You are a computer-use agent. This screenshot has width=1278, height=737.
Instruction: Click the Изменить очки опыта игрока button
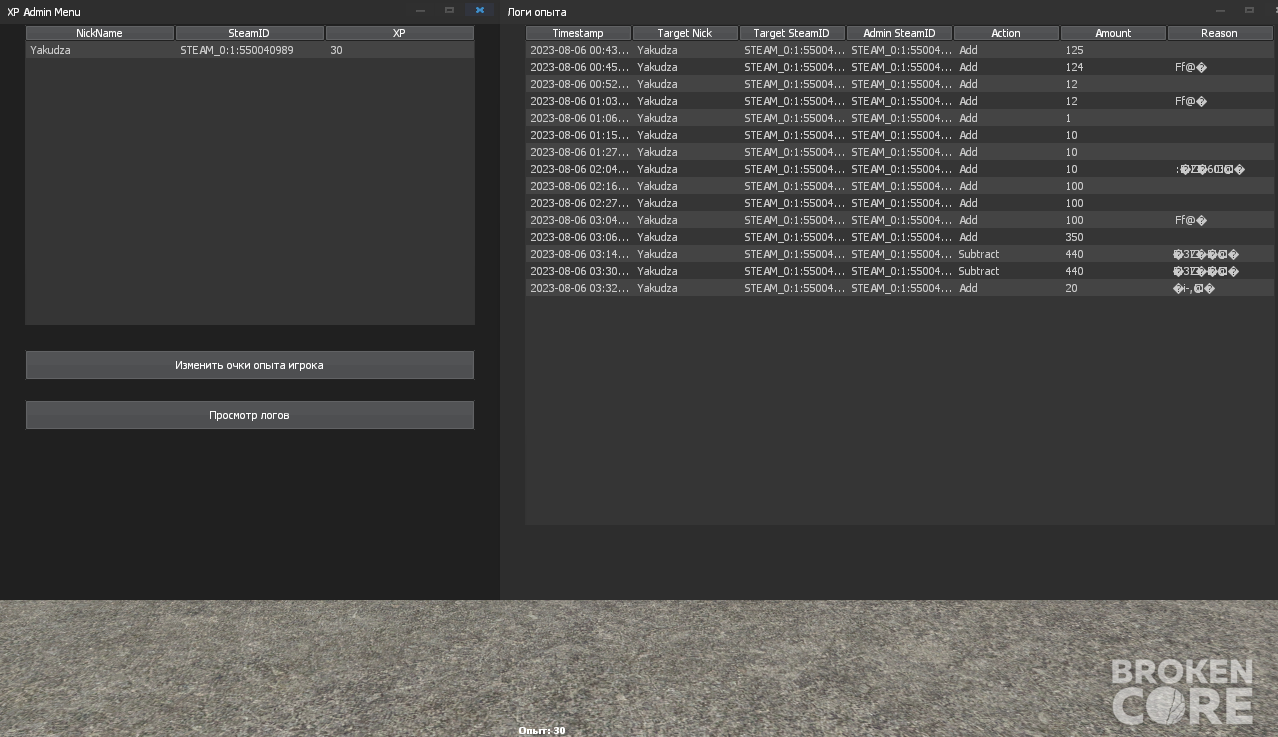point(249,365)
